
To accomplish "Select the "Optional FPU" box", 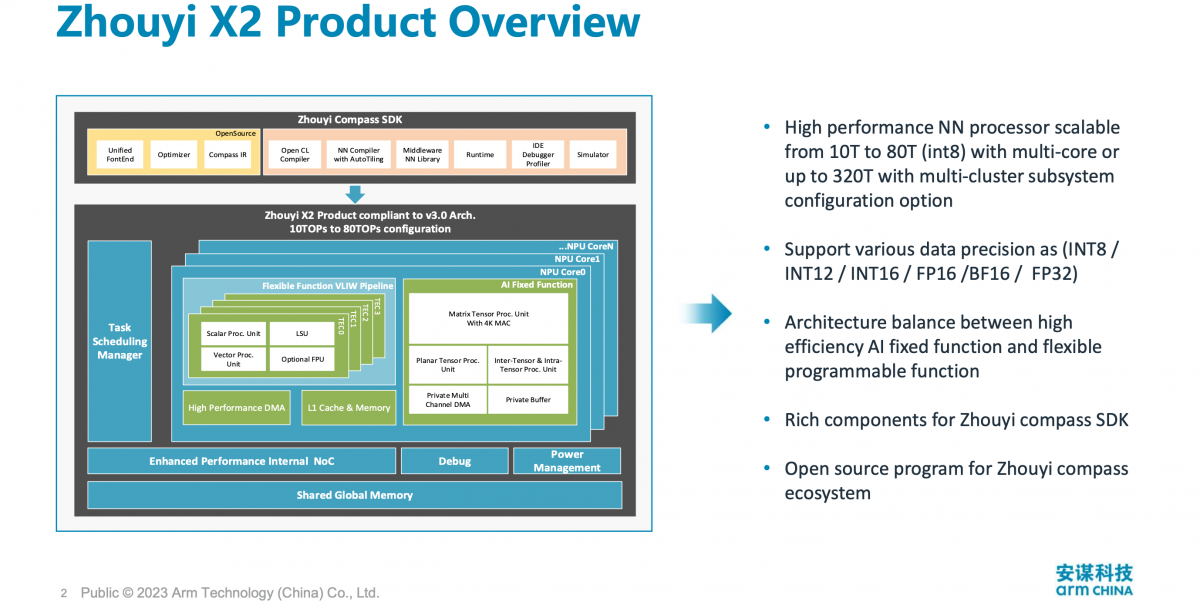I will [x=301, y=359].
